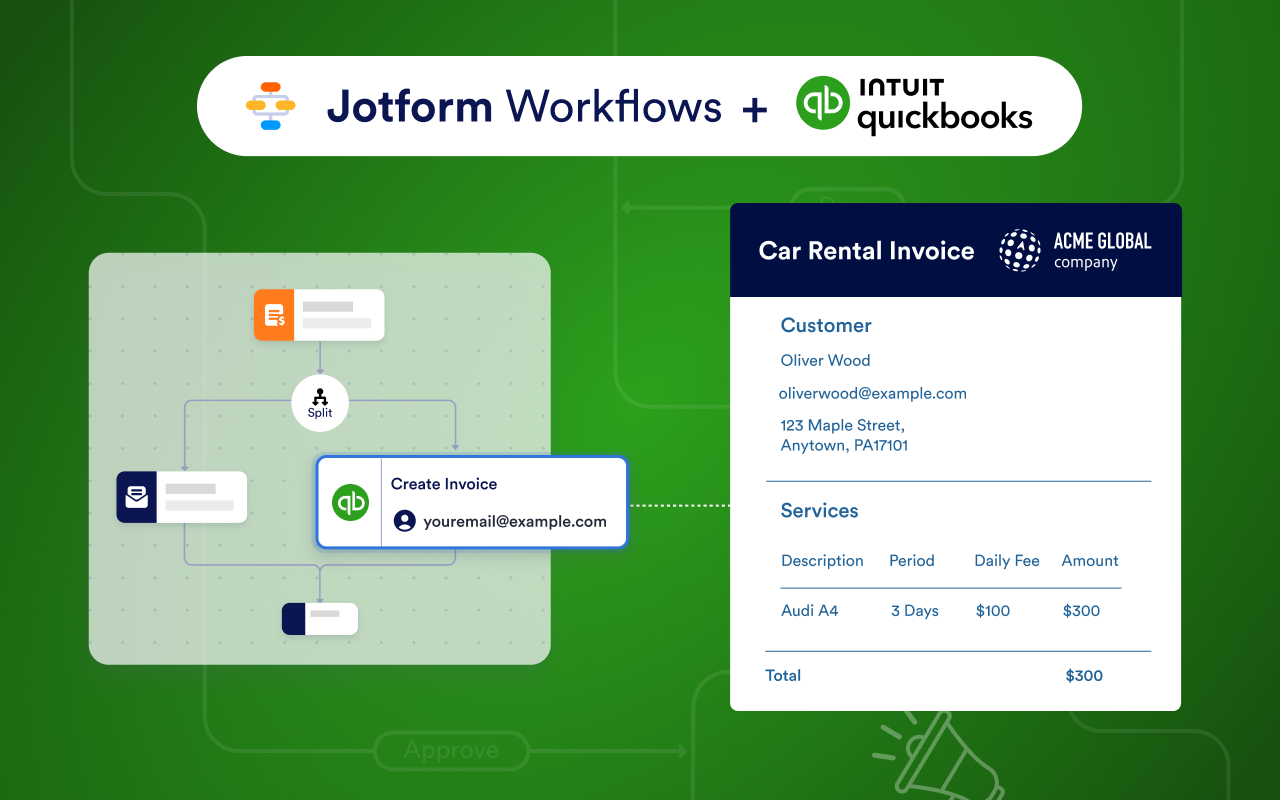Screen dimensions: 1280x800
Task: Click the QuickBooks green logo in header
Action: point(823,104)
